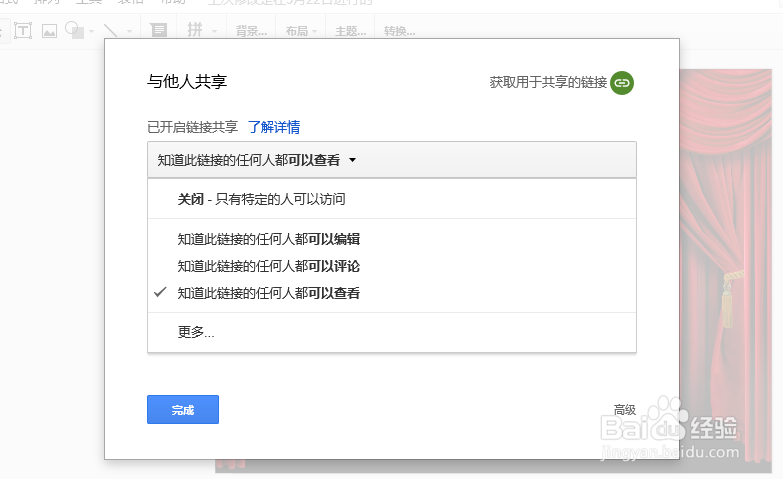This screenshot has width=783, height=479.
Task: Choose anyone with link 可以编辑 option
Action: 392,239
